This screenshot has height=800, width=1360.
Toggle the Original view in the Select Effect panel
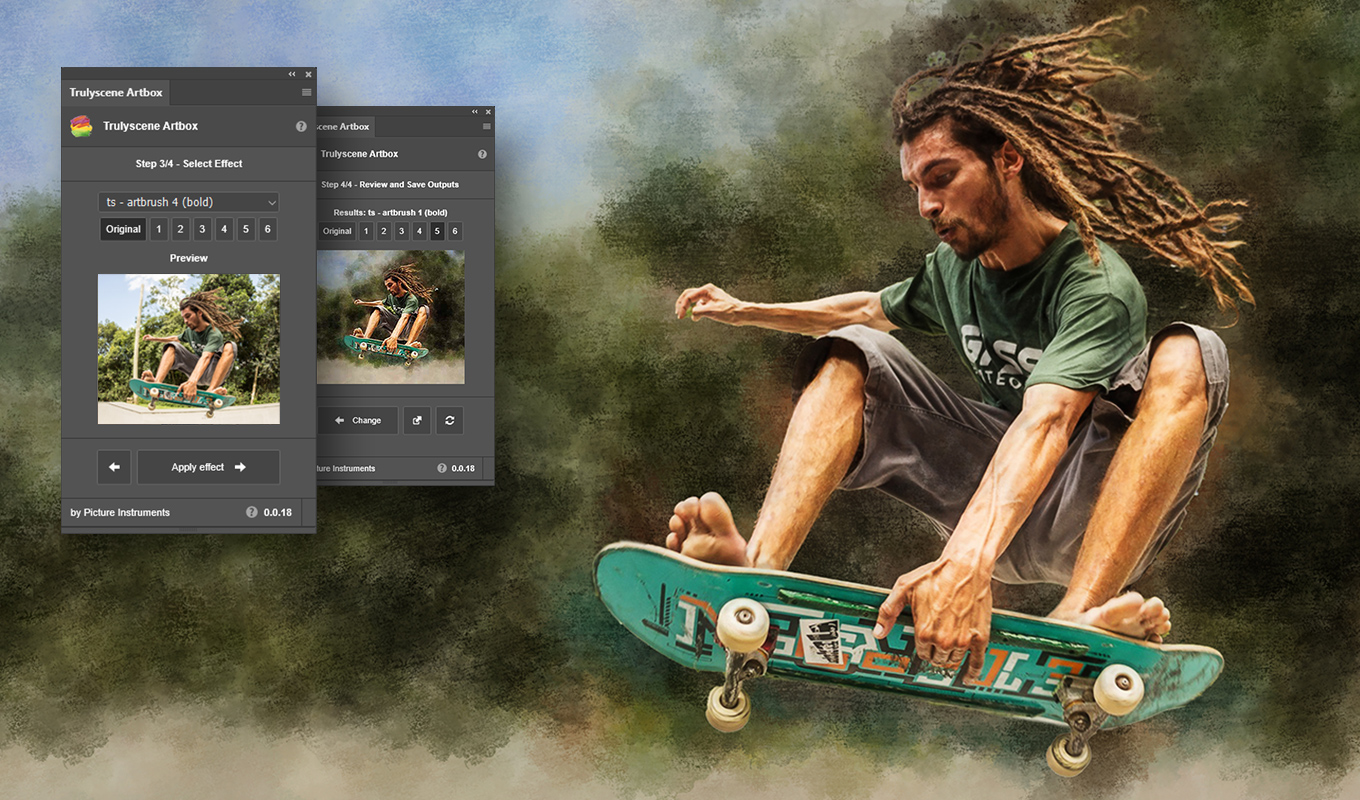tap(123, 229)
